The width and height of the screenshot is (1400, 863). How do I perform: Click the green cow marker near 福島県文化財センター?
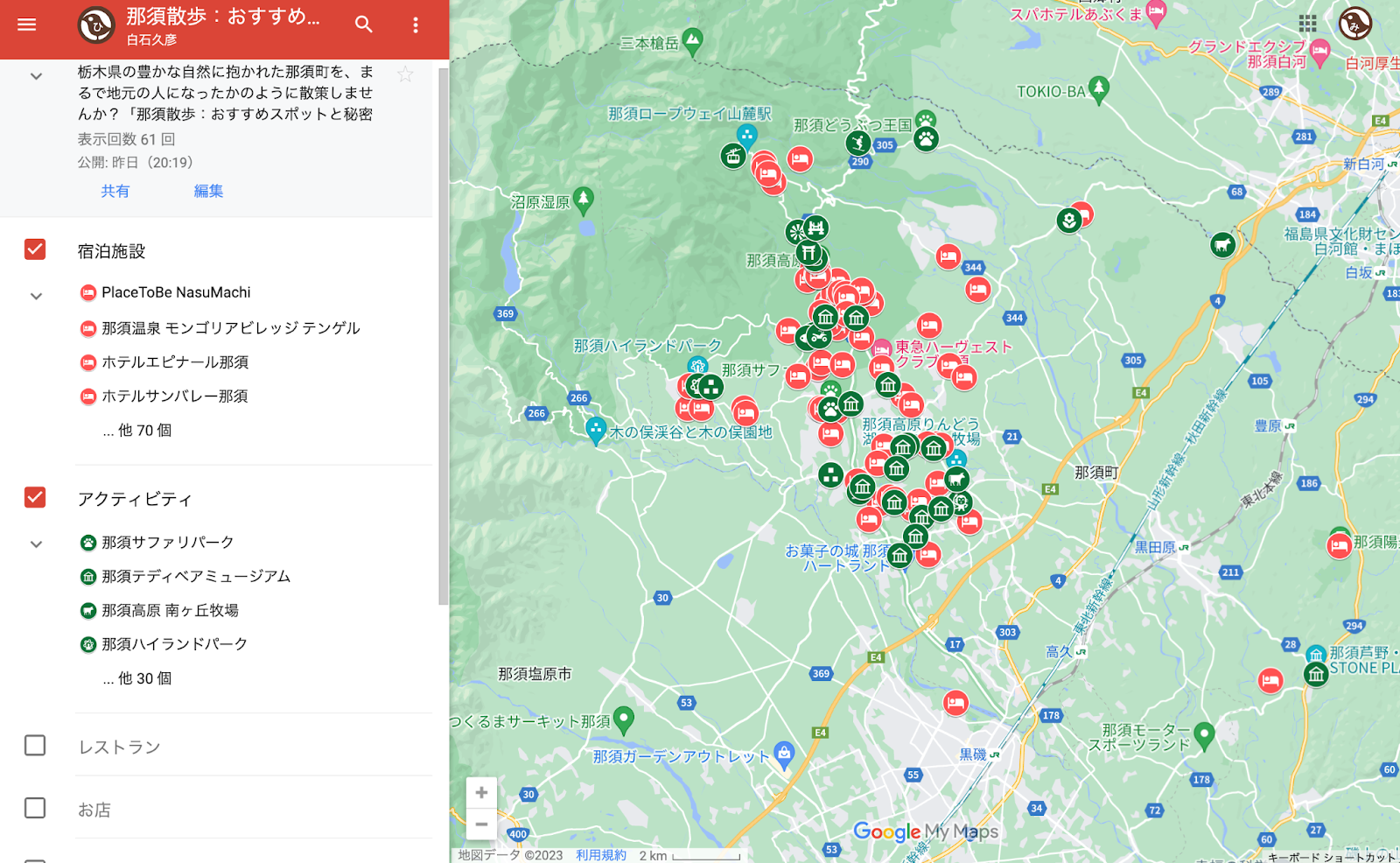[1222, 244]
